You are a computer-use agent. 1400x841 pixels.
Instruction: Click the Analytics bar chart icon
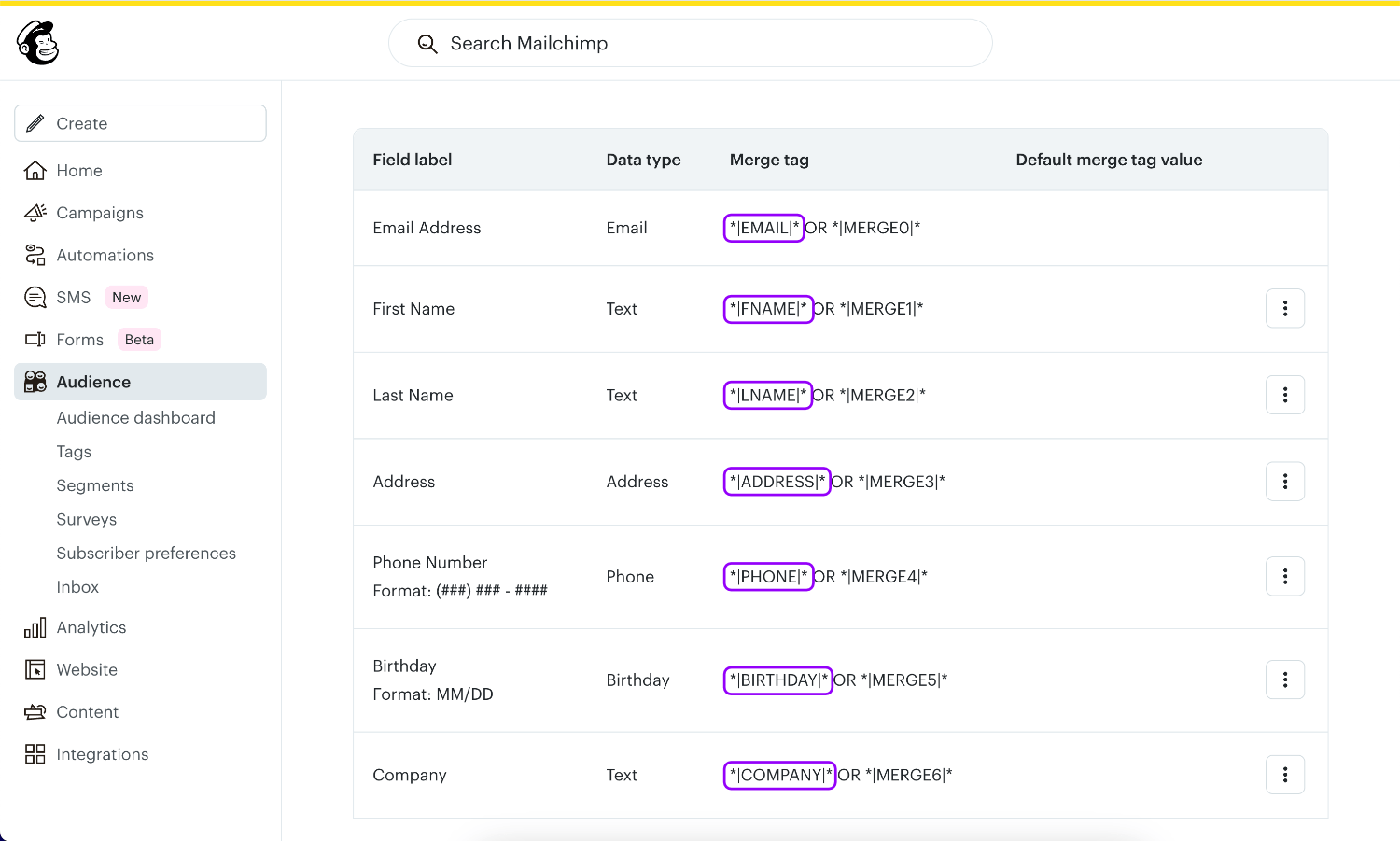coord(35,627)
